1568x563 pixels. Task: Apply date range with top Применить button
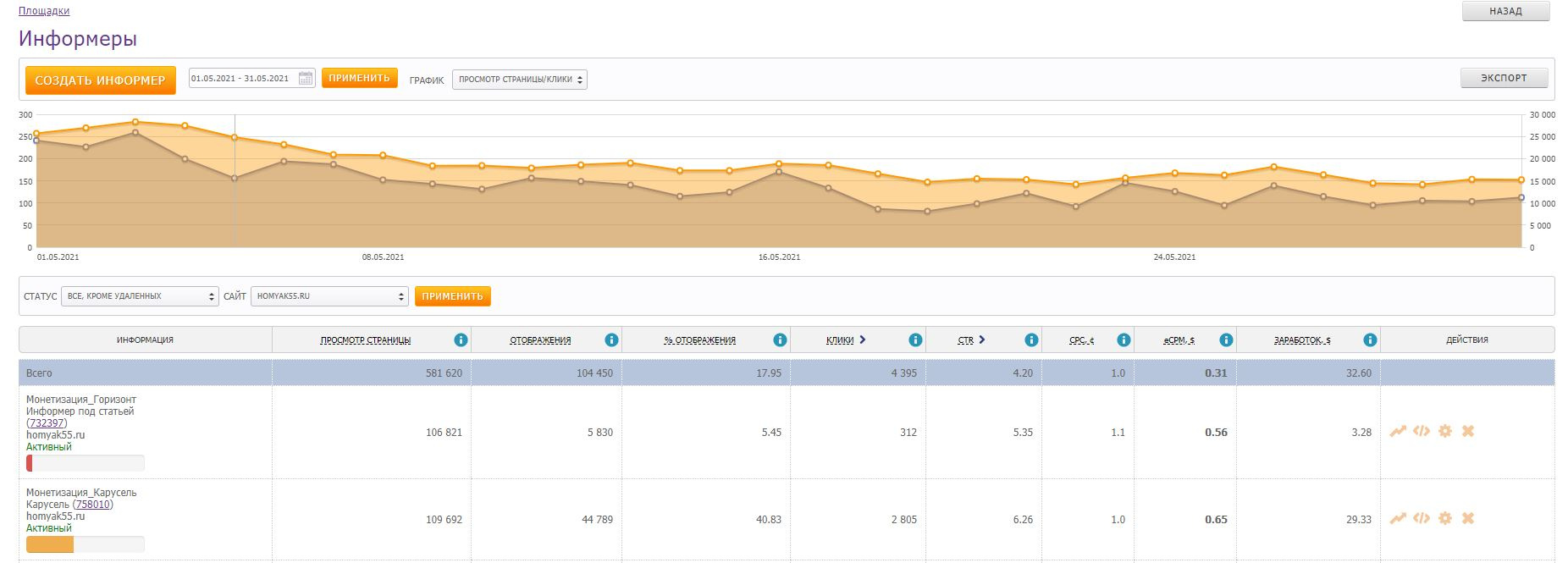(359, 78)
